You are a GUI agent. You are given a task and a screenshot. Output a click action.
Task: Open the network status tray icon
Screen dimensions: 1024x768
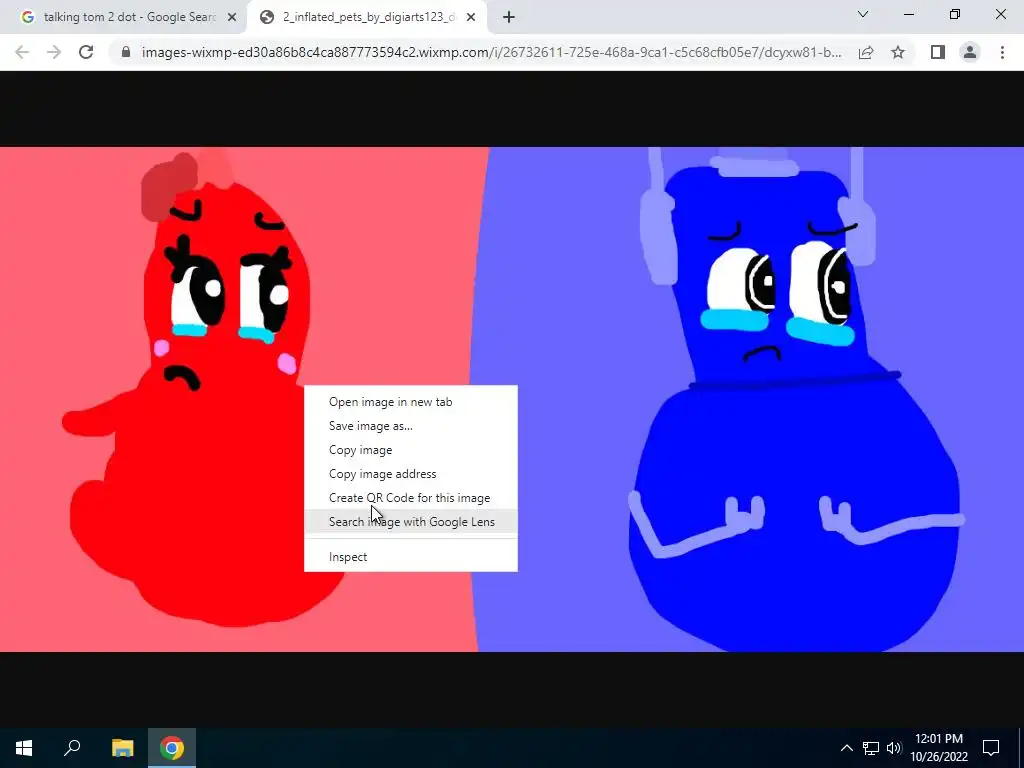click(871, 748)
